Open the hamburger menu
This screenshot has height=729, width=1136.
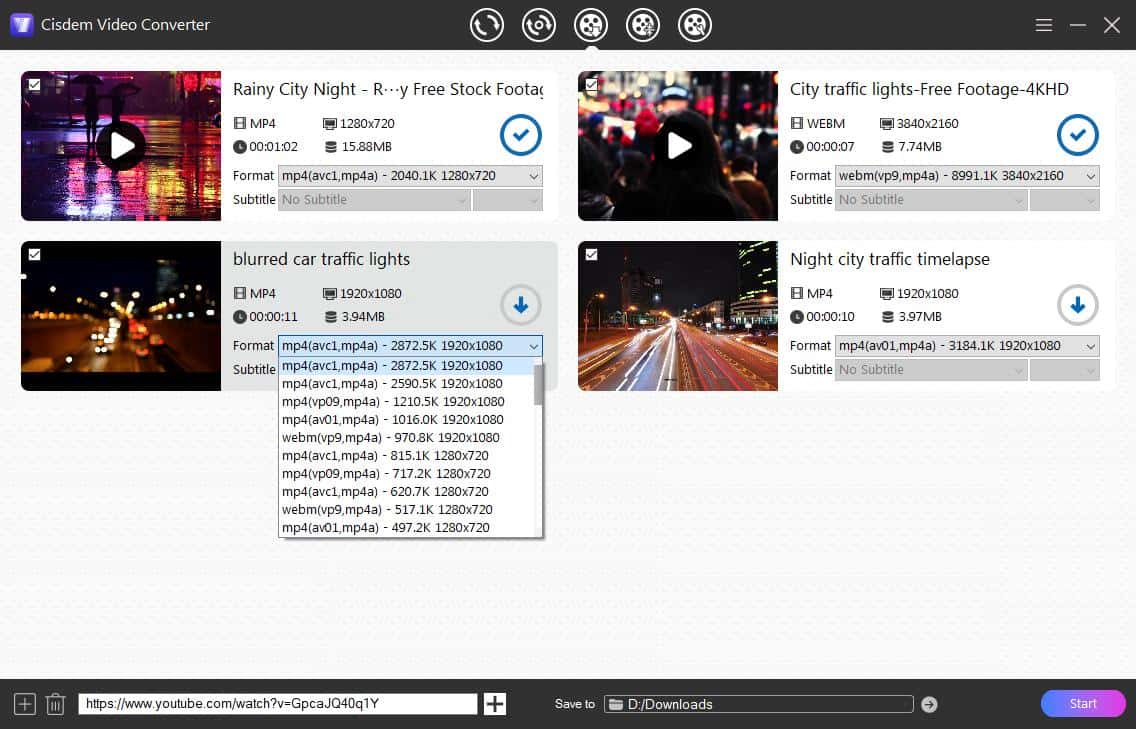coord(1043,25)
